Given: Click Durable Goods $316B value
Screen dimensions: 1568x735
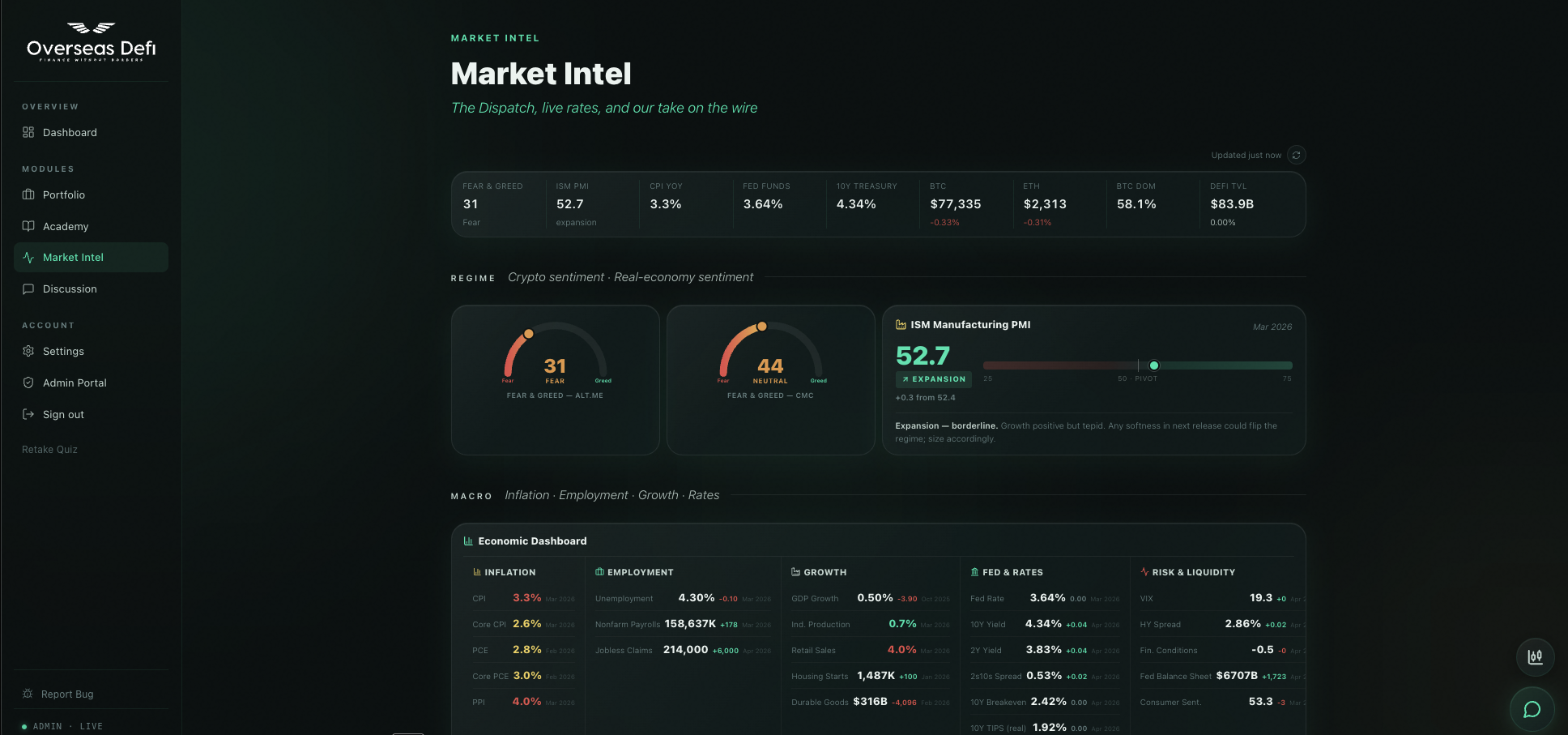Looking at the screenshot, I should (x=871, y=702).
